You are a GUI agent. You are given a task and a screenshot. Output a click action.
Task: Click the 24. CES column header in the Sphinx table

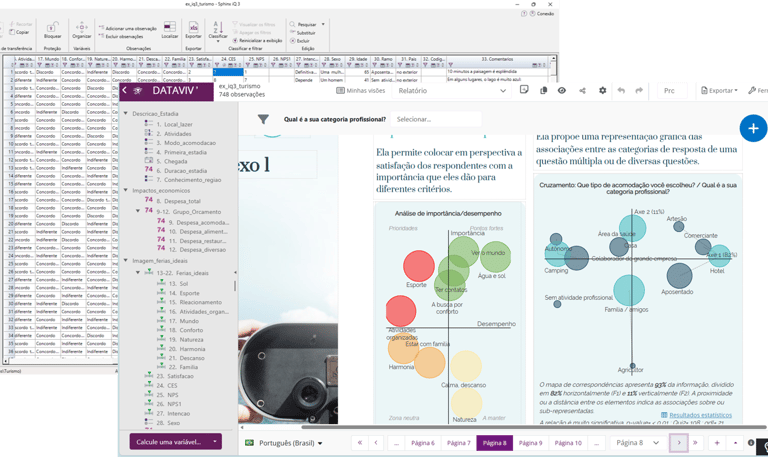point(228,59)
